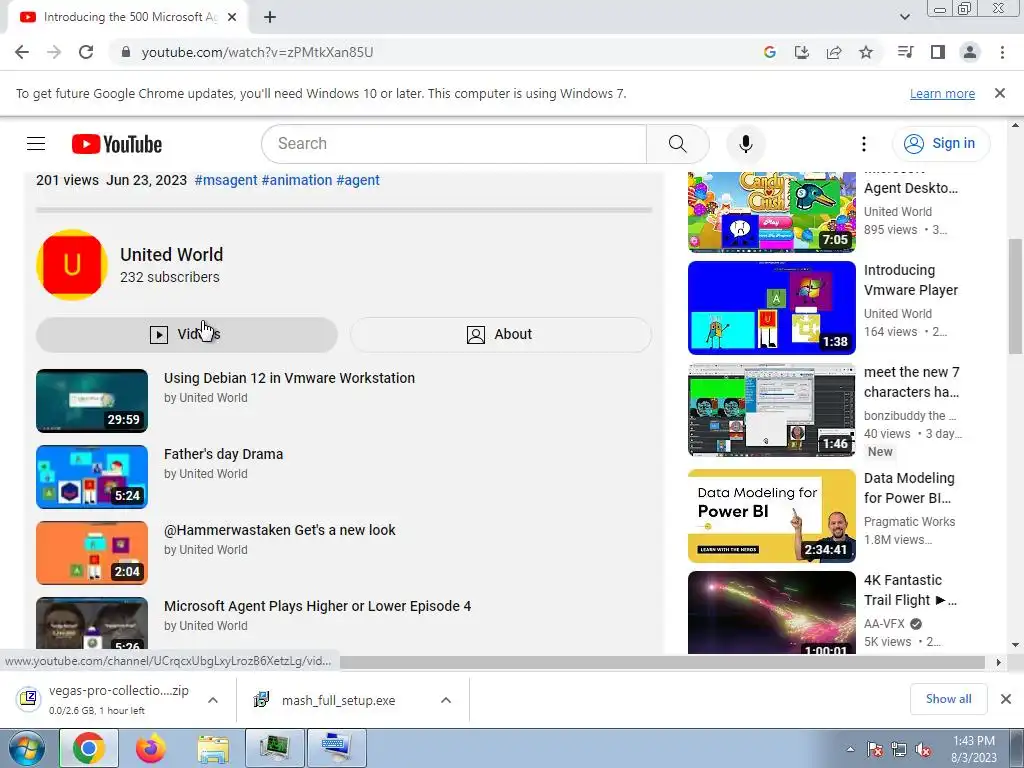Click meet the new 7 characters title
Screen dimensions: 1024x768
click(912, 382)
